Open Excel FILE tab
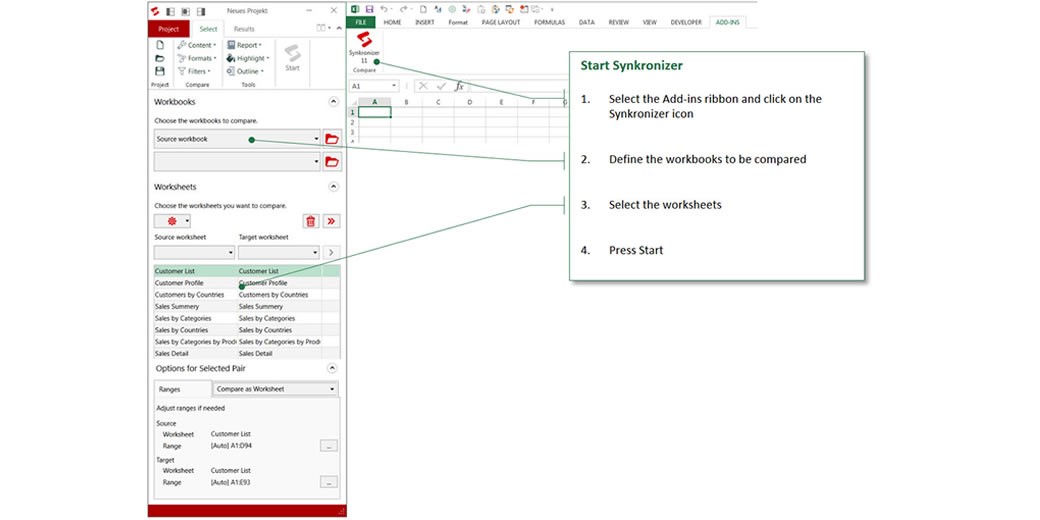Image resolution: width=1040 pixels, height=520 pixels. point(361,23)
